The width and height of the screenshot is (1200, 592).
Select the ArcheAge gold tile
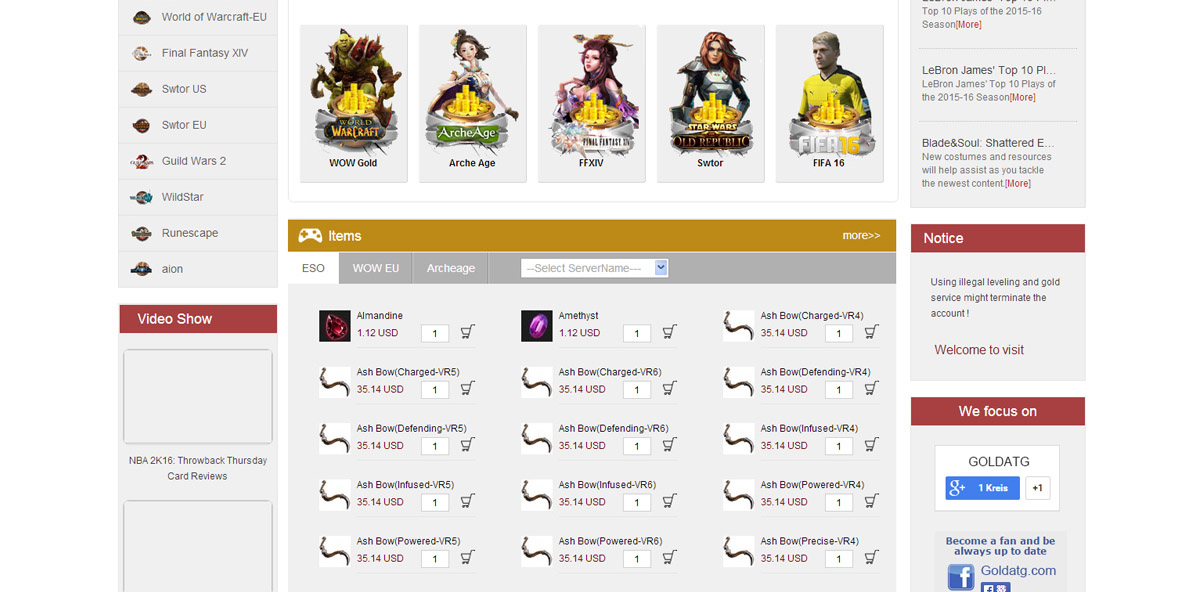(x=472, y=104)
